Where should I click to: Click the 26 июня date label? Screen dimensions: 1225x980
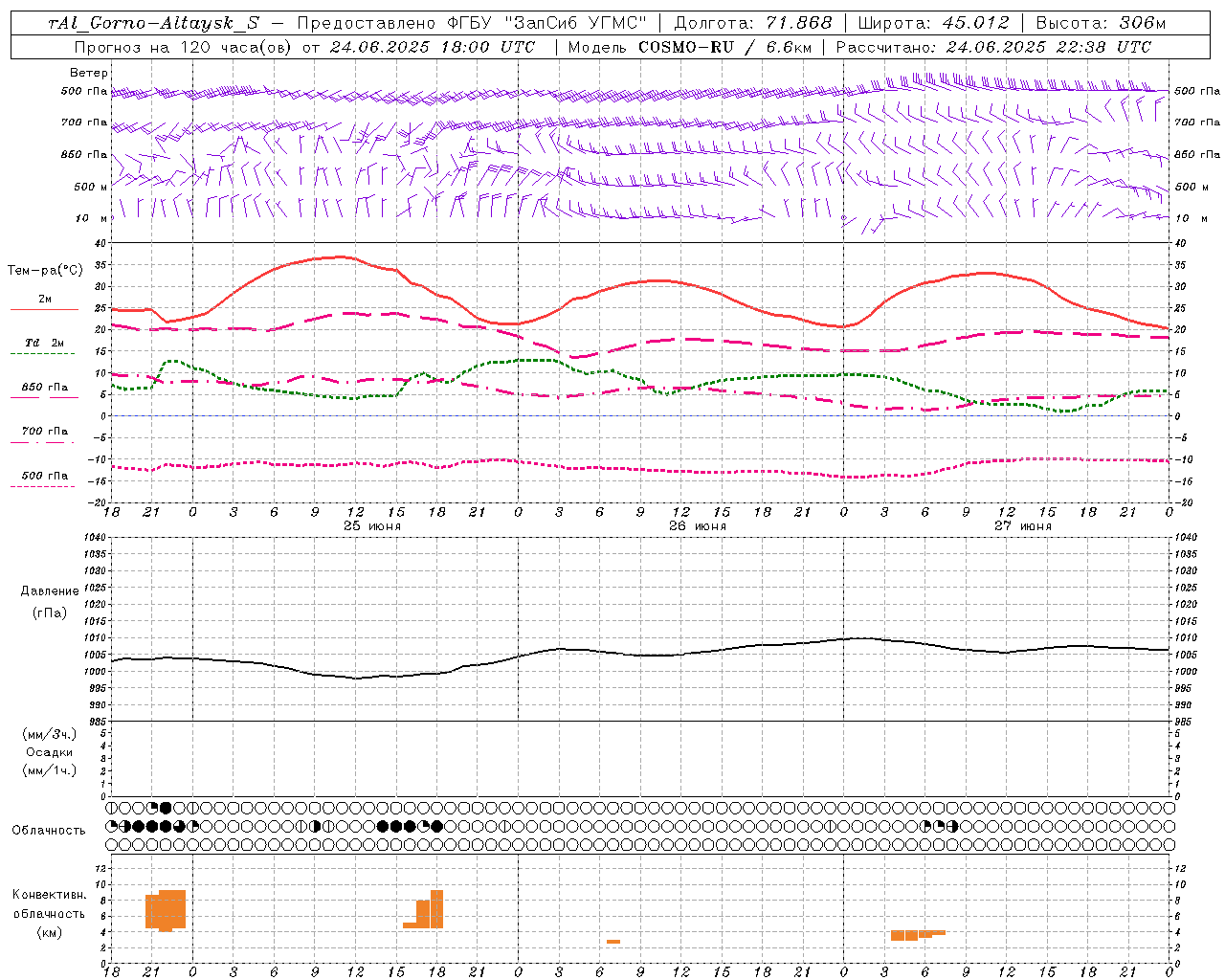pyautogui.click(x=697, y=526)
